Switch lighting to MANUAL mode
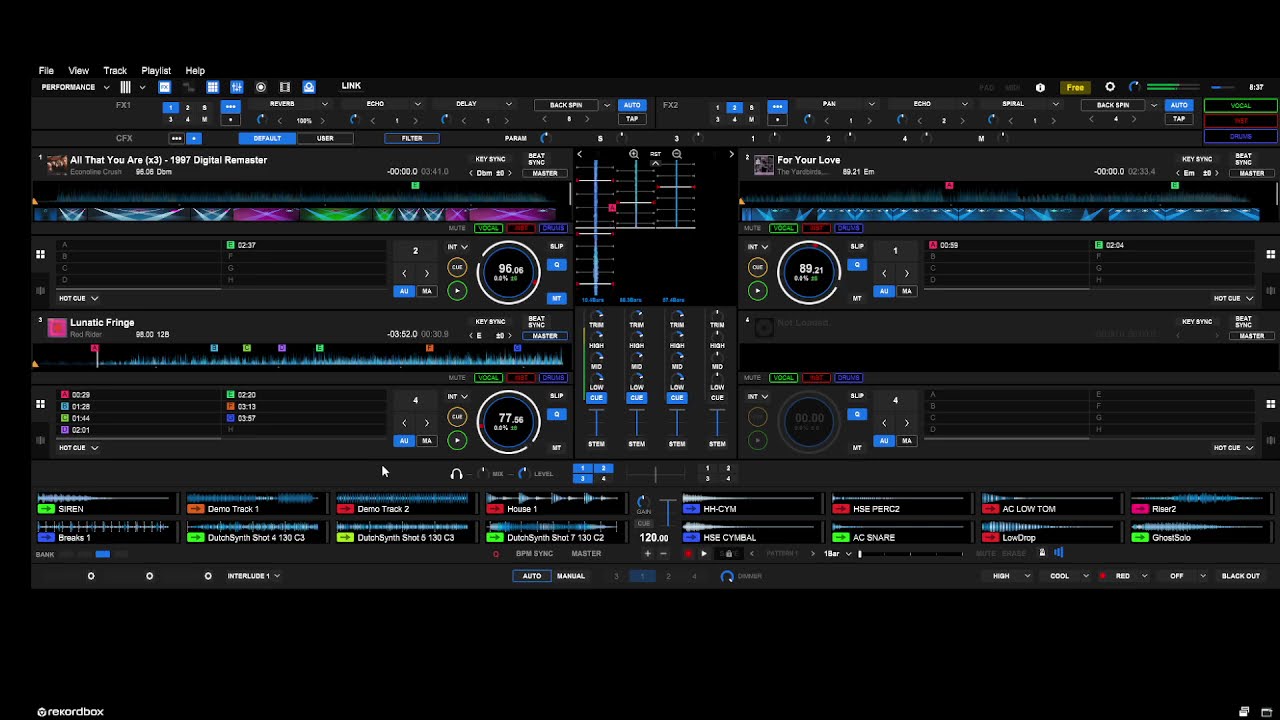This screenshot has width=1280, height=720. [571, 576]
